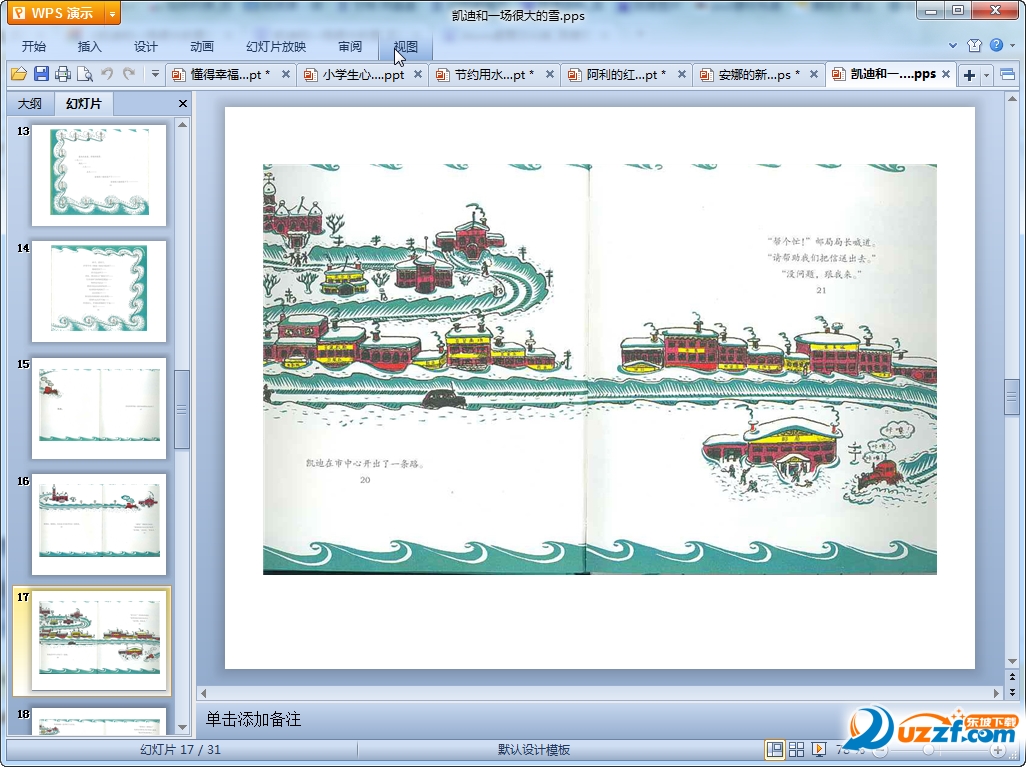Open the 幻灯片放映 ribbon tab
The height and width of the screenshot is (767, 1026).
pyautogui.click(x=276, y=46)
